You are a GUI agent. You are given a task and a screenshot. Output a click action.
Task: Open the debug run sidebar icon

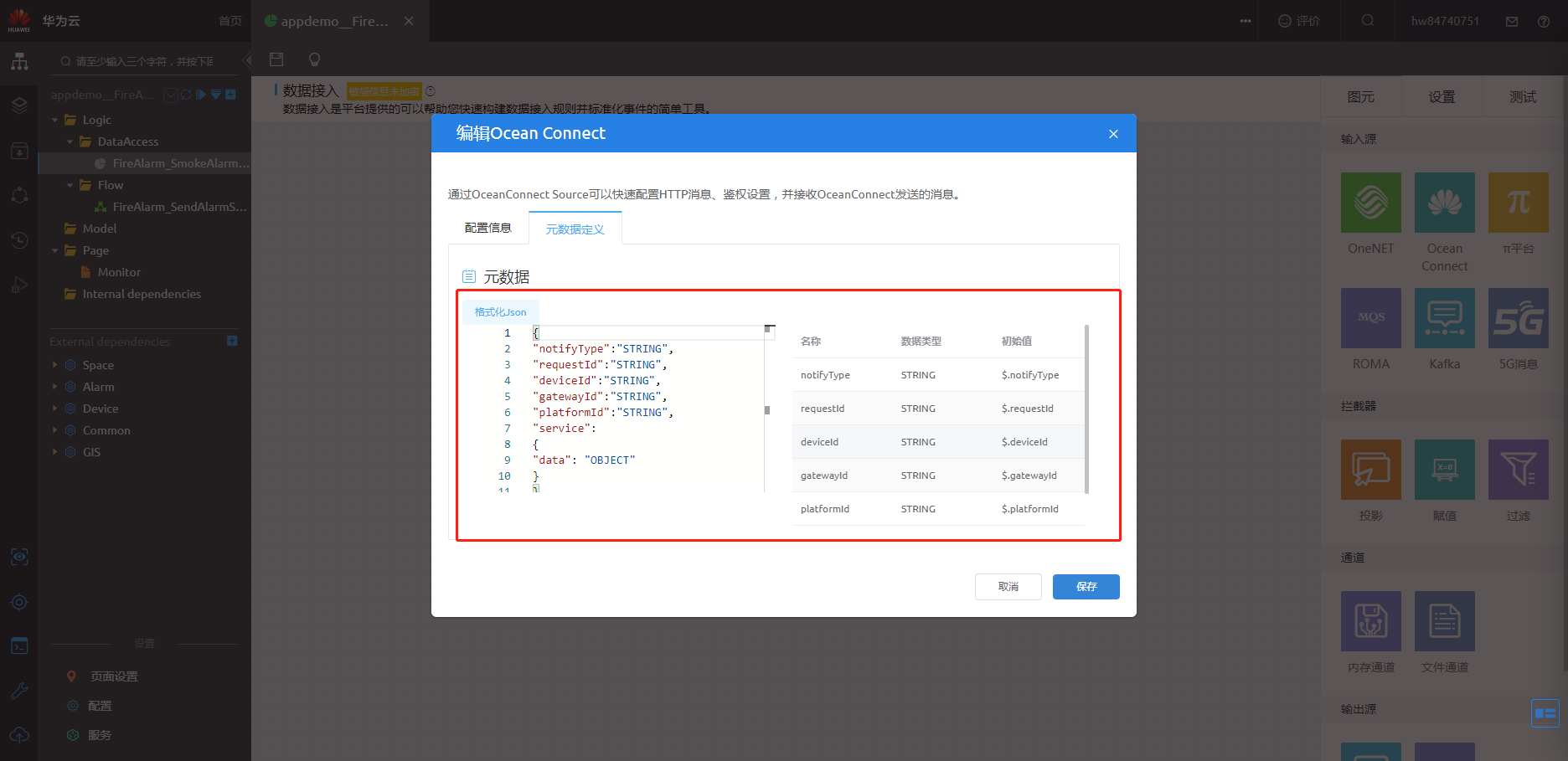[19, 285]
